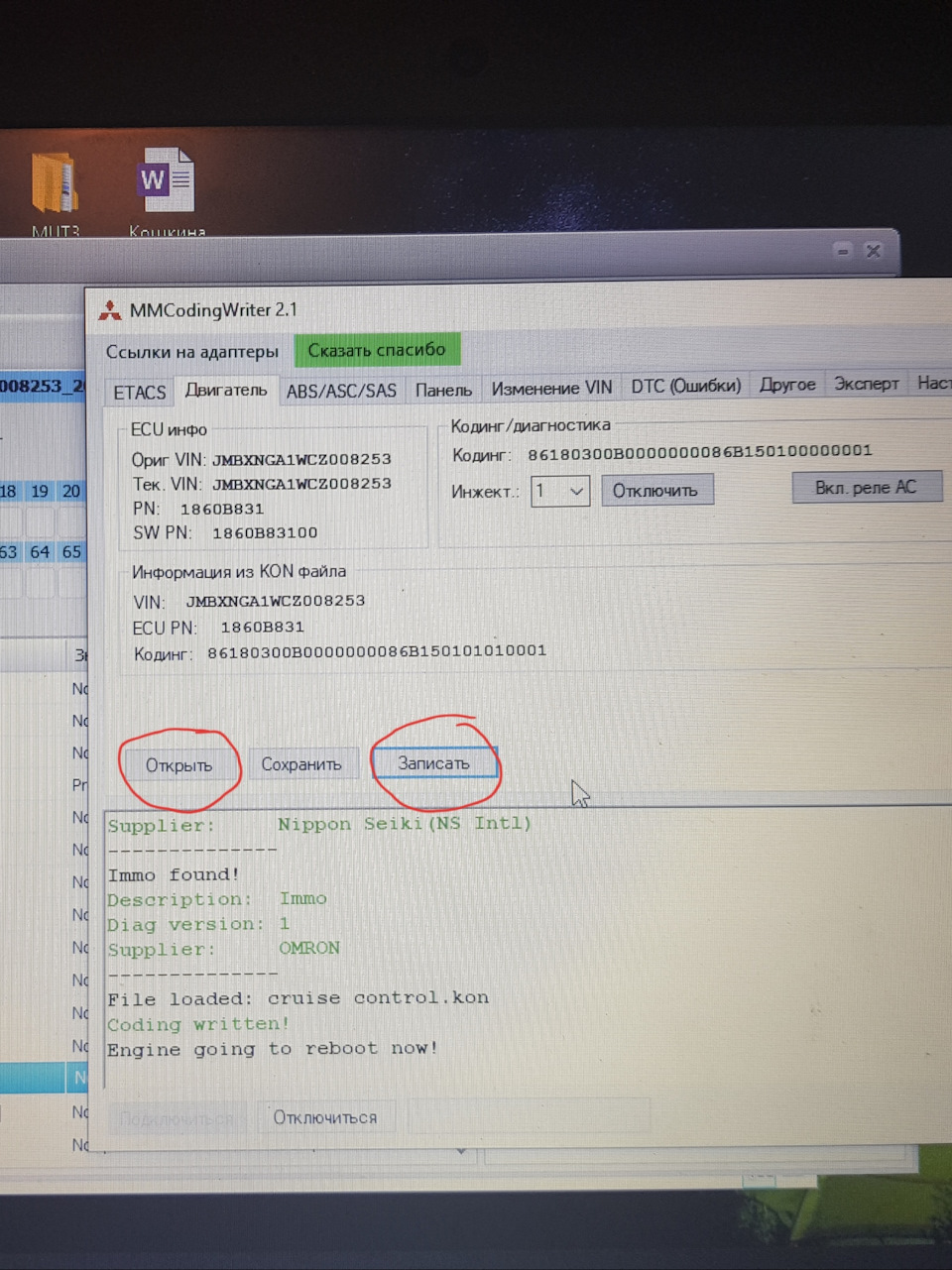This screenshot has width=952, height=1270.
Task: Click log line Supplier: OMRON
Action: click(x=224, y=949)
